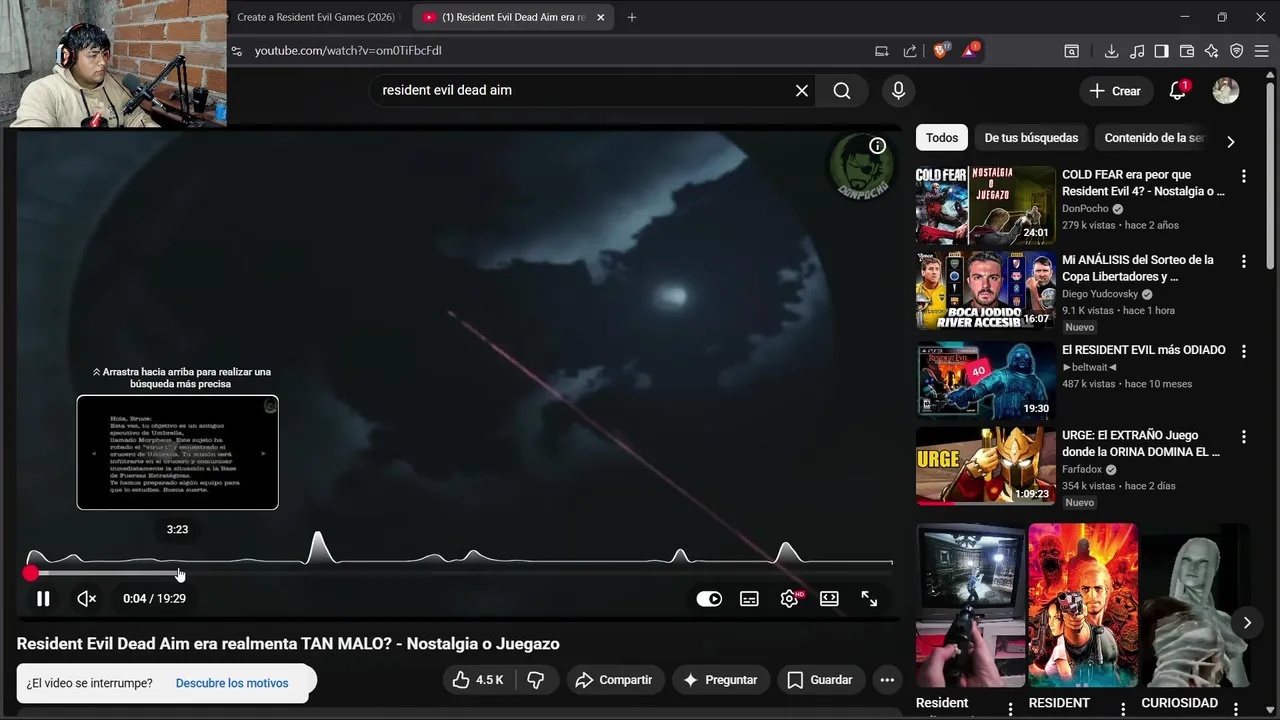Open the RESIDENT short with zombie art

(1083, 605)
